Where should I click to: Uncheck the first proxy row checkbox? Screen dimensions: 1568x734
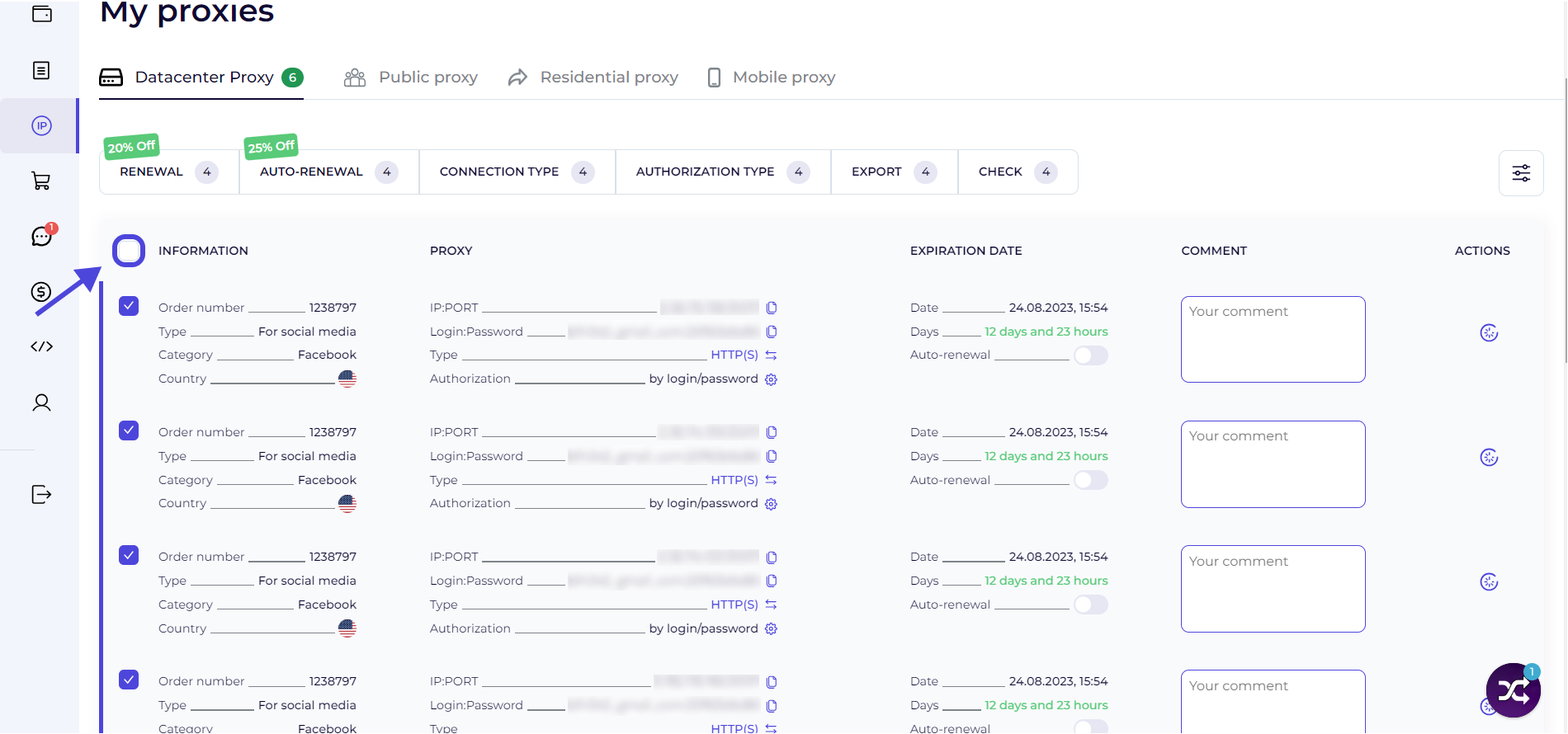[x=129, y=306]
